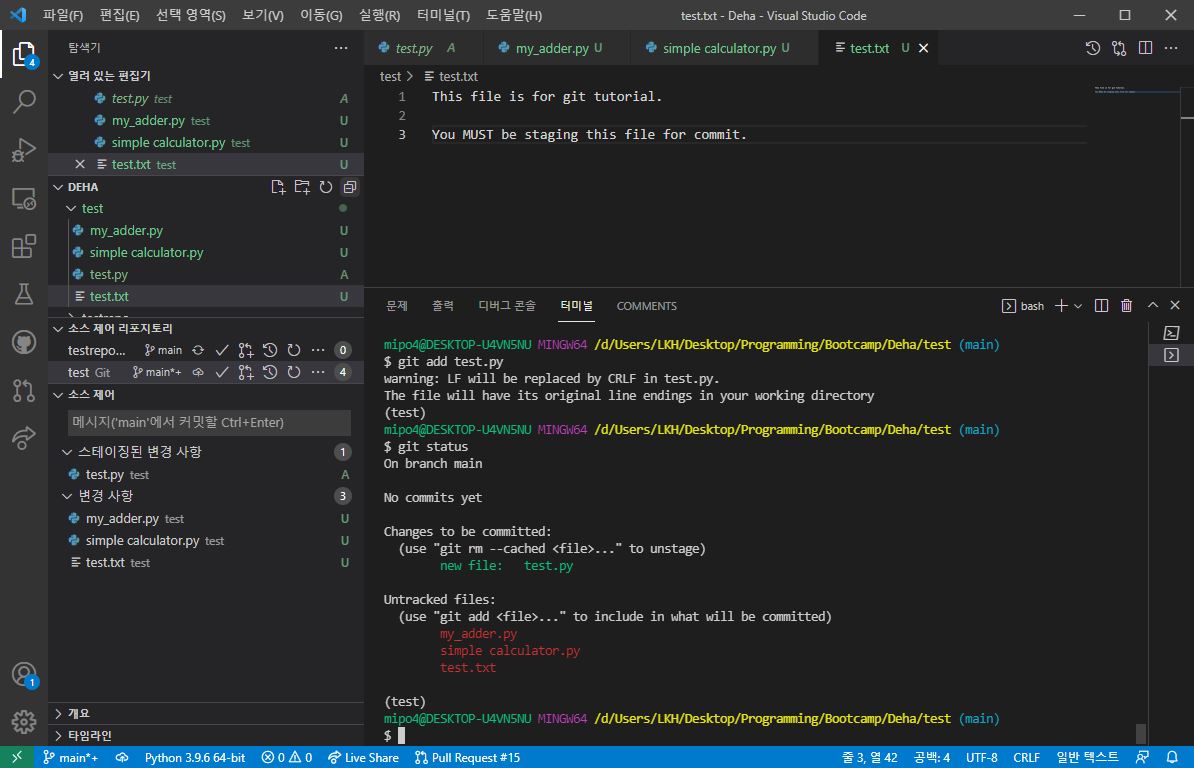Open the File menu
The width and height of the screenshot is (1194, 768).
(x=62, y=15)
